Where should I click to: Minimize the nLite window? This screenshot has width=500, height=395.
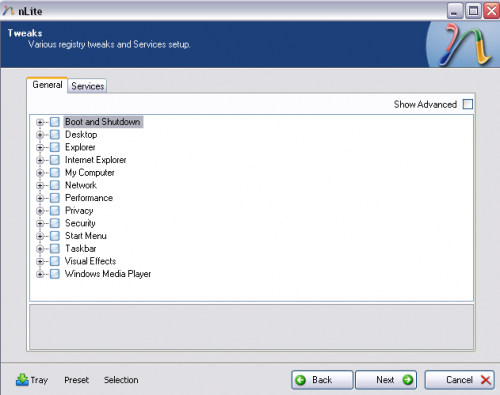coord(455,11)
